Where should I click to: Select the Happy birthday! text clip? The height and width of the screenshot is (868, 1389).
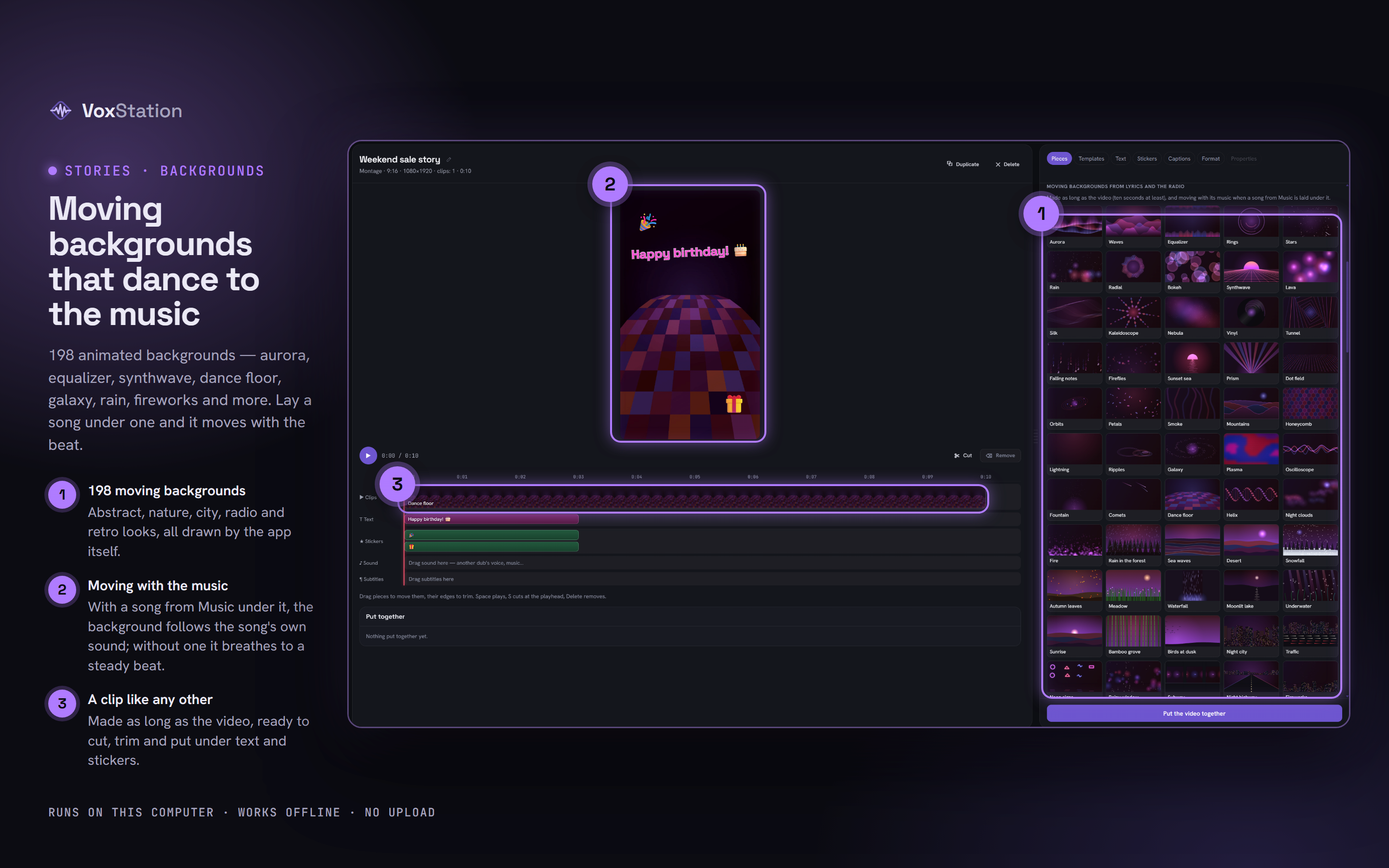click(491, 519)
